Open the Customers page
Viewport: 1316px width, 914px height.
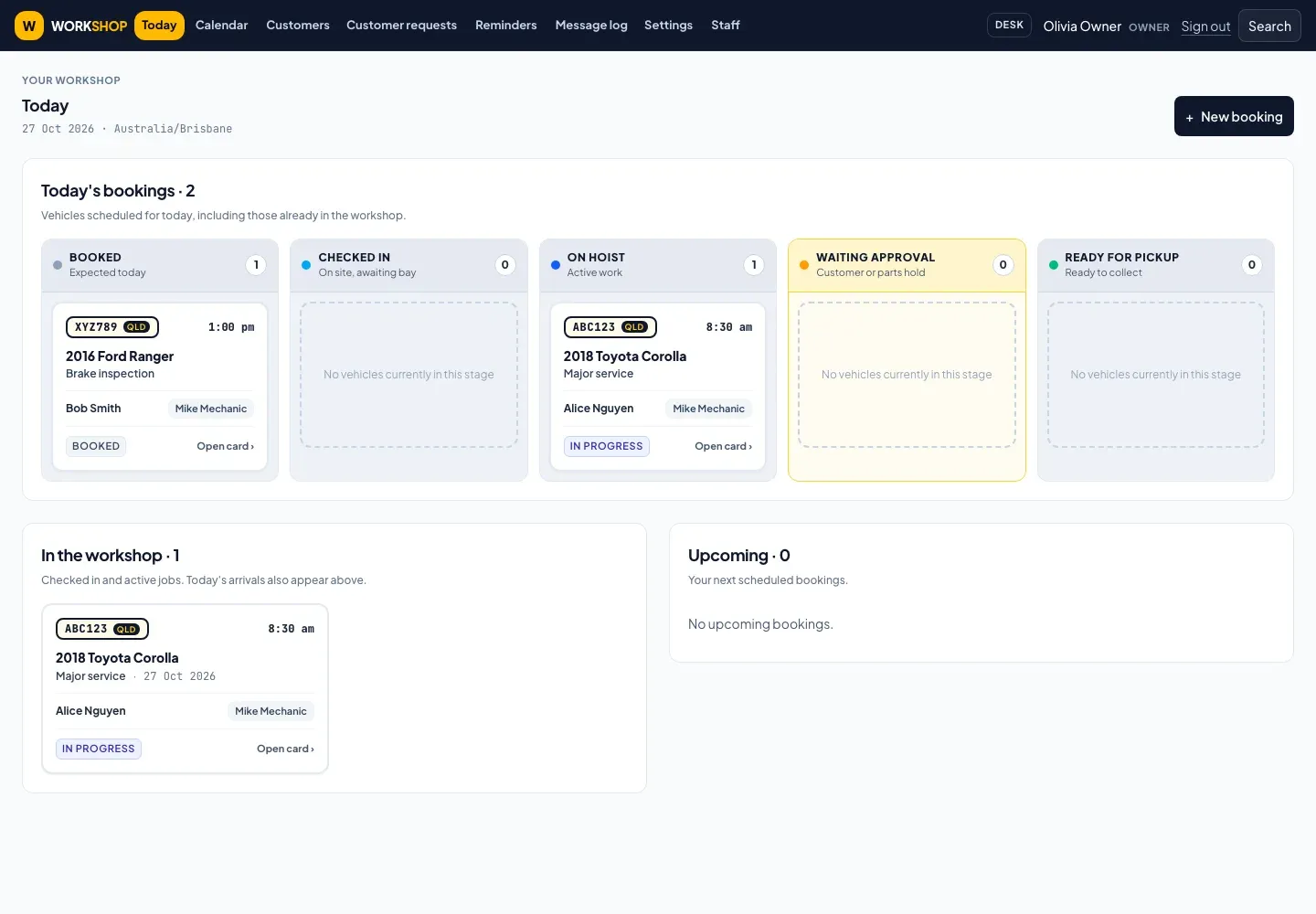298,26
